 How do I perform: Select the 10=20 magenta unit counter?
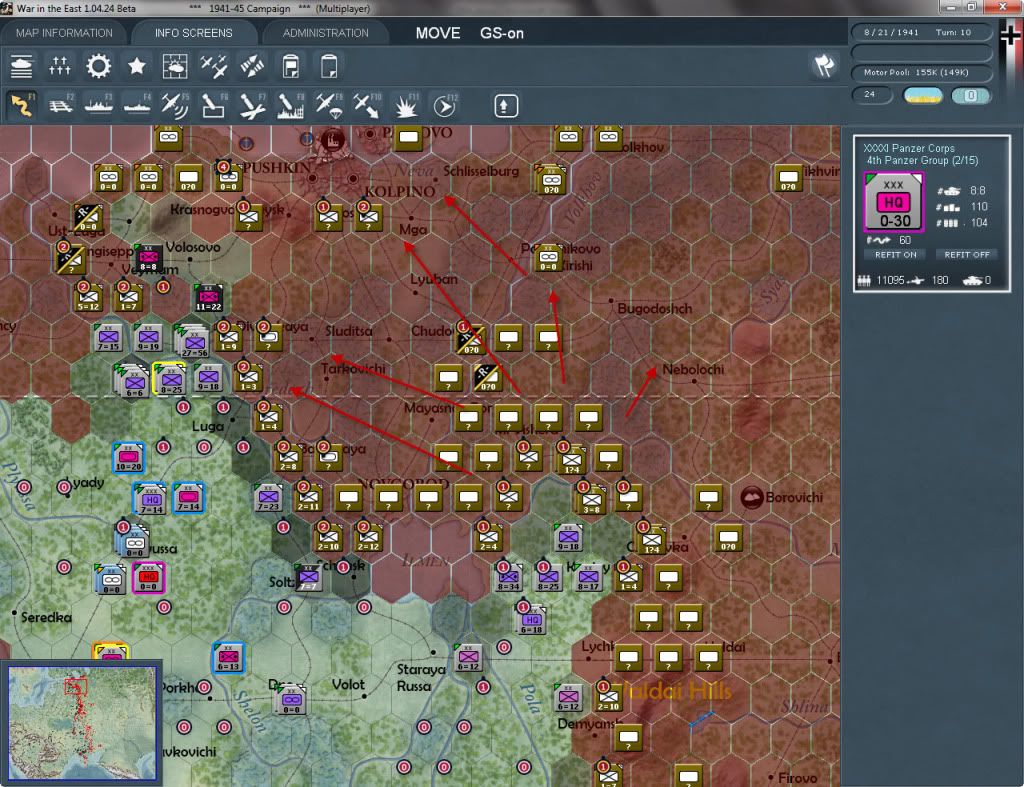tap(129, 458)
